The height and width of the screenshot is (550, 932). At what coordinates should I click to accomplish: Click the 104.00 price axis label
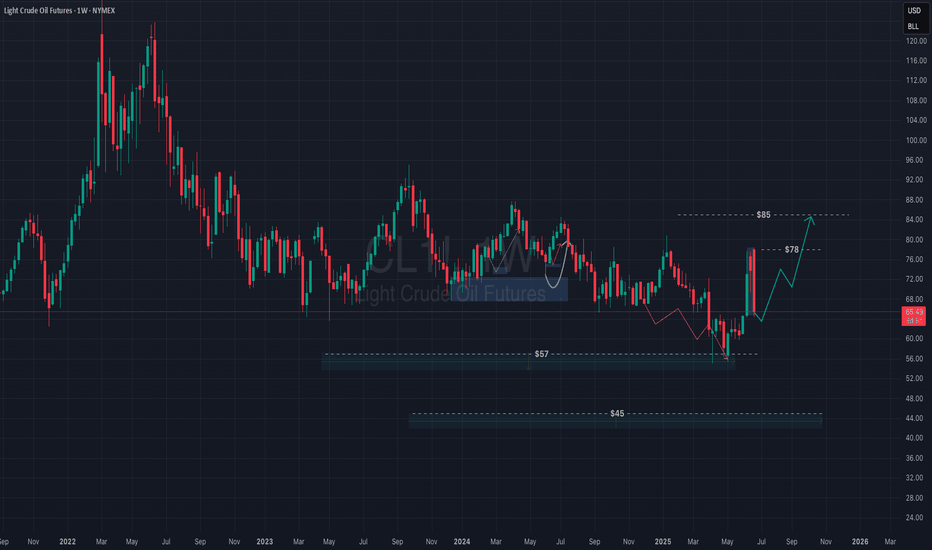pos(916,120)
